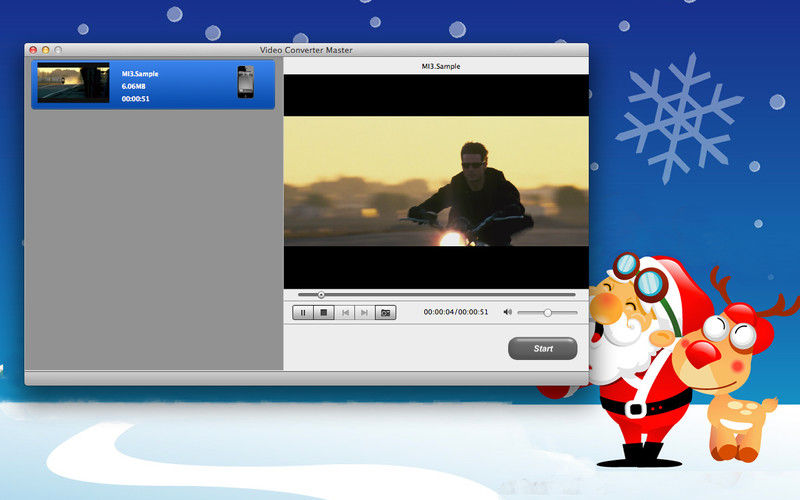Click the volume slider knob
This screenshot has width=800, height=500.
[x=547, y=312]
